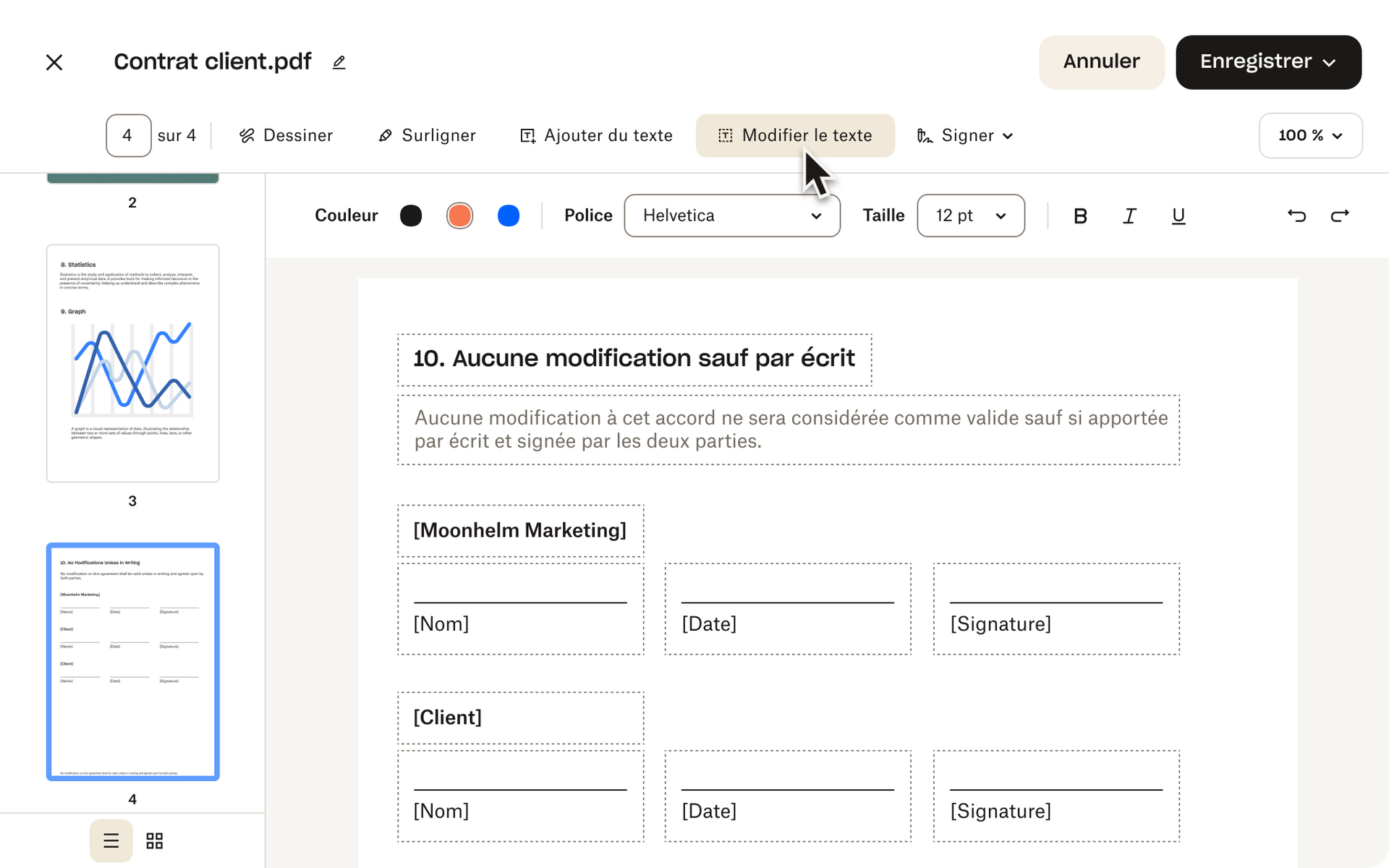The image size is (1389, 868).
Task: Open the Helvetica font dropdown
Action: tap(731, 216)
